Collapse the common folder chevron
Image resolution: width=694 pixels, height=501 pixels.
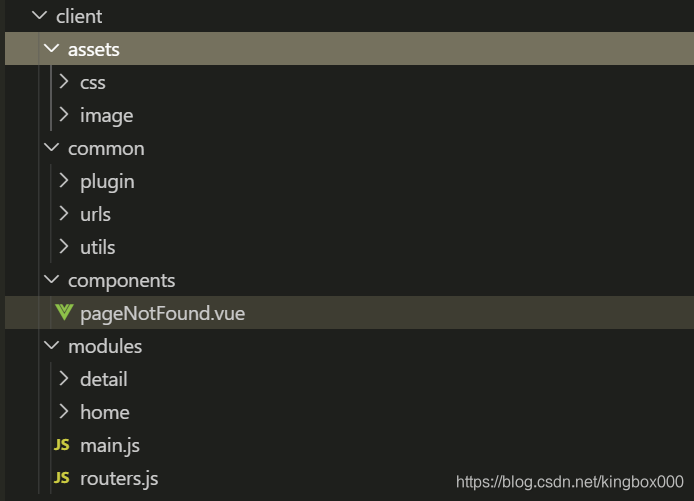[x=52, y=147]
